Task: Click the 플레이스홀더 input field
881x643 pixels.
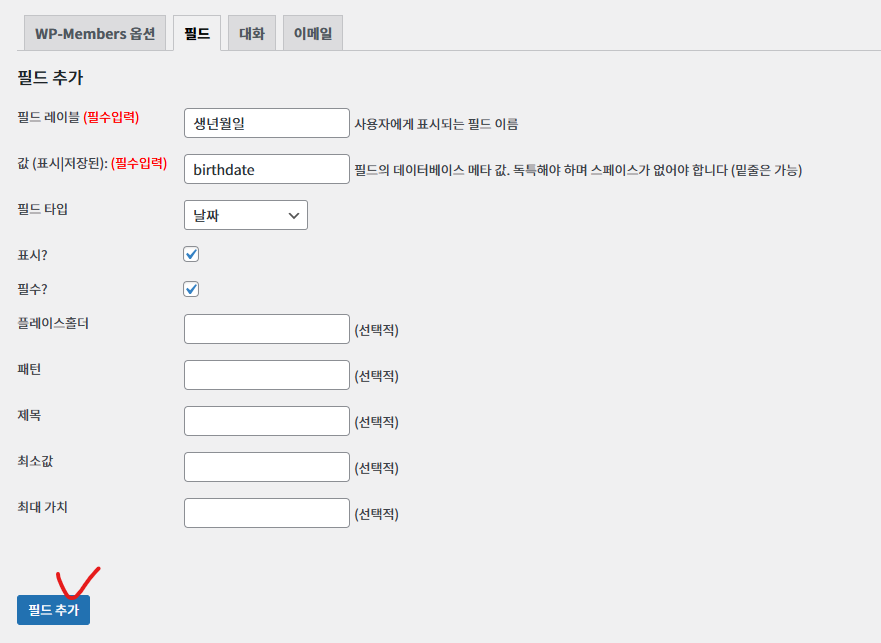Action: click(x=267, y=329)
